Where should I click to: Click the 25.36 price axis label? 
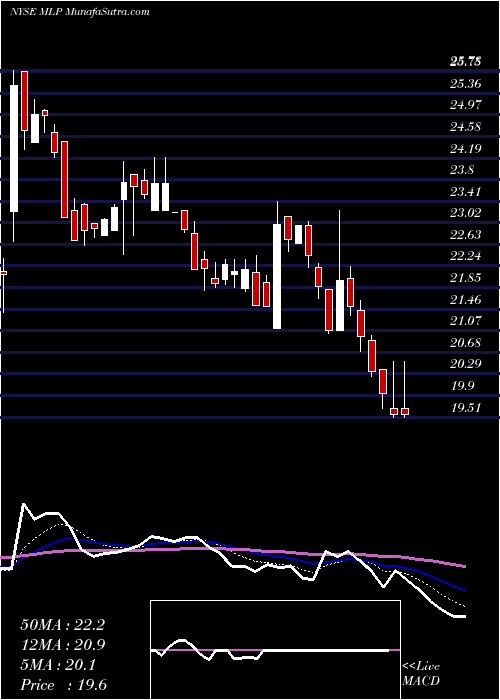coord(466,83)
